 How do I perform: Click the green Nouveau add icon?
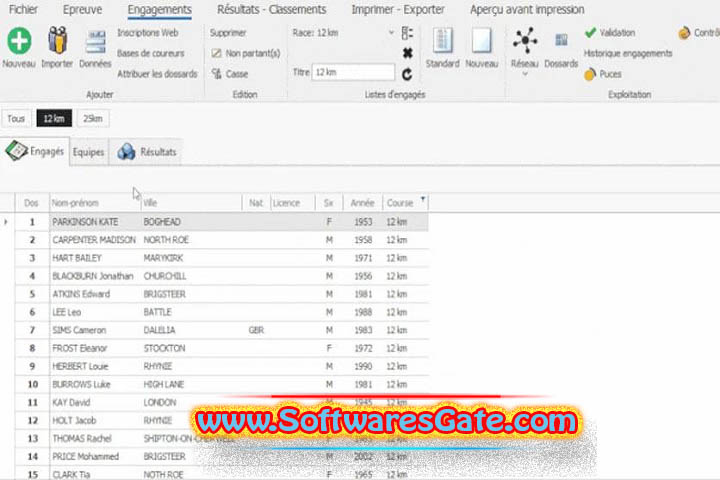coord(19,40)
